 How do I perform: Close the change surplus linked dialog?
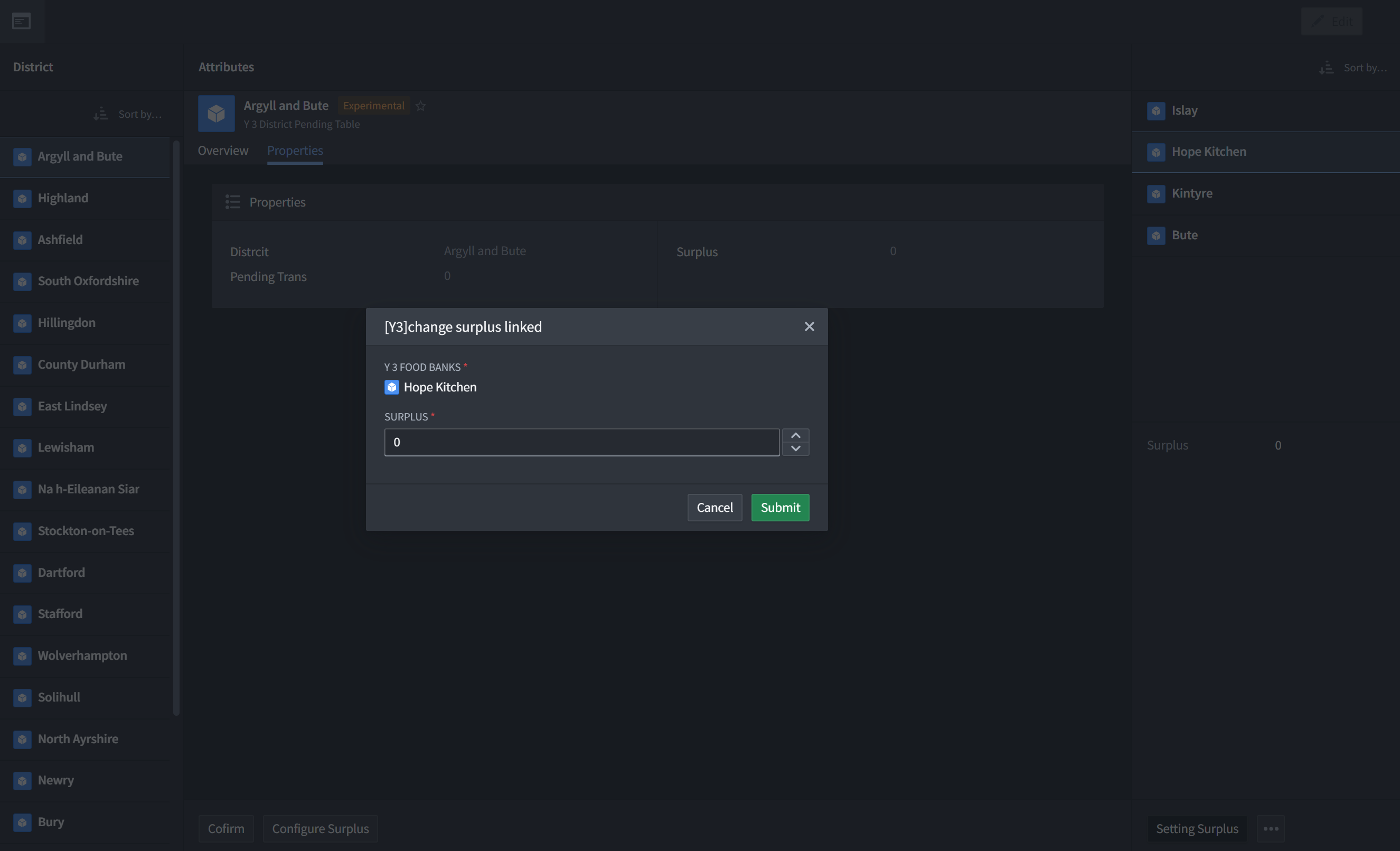tap(809, 326)
